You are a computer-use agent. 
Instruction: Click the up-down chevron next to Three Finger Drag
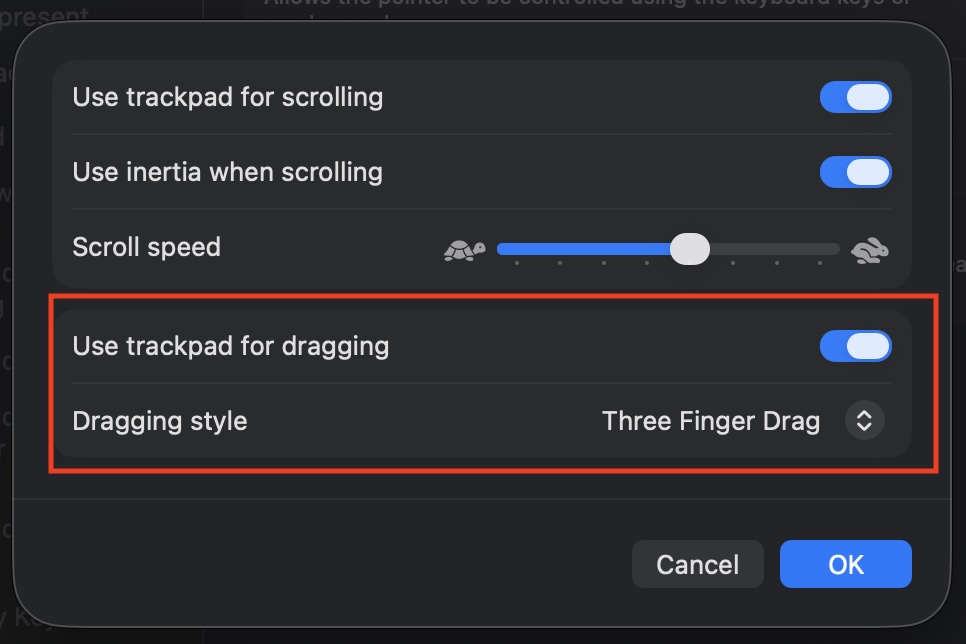pos(864,421)
